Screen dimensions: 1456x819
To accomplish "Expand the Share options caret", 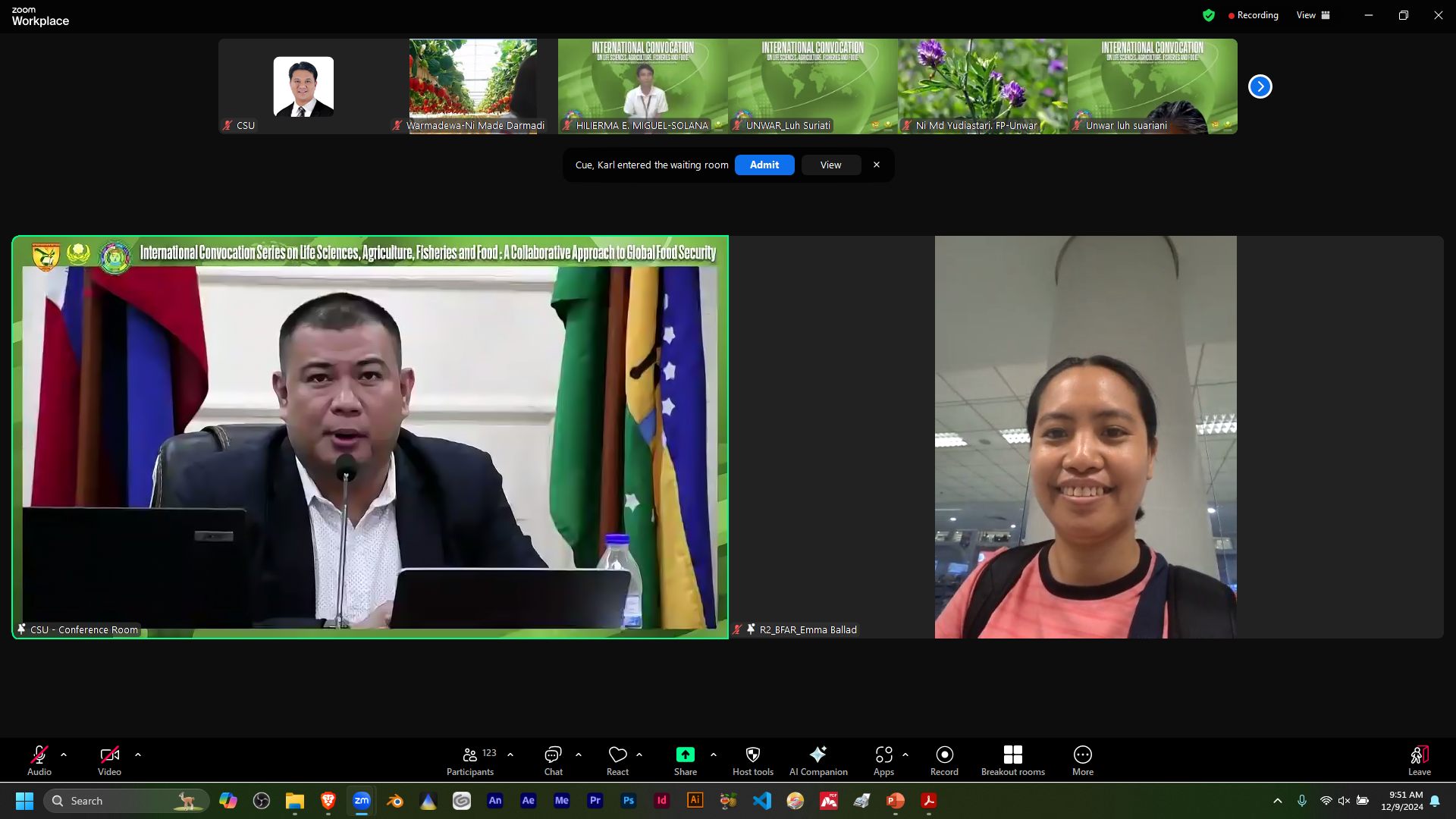I will pos(714,755).
